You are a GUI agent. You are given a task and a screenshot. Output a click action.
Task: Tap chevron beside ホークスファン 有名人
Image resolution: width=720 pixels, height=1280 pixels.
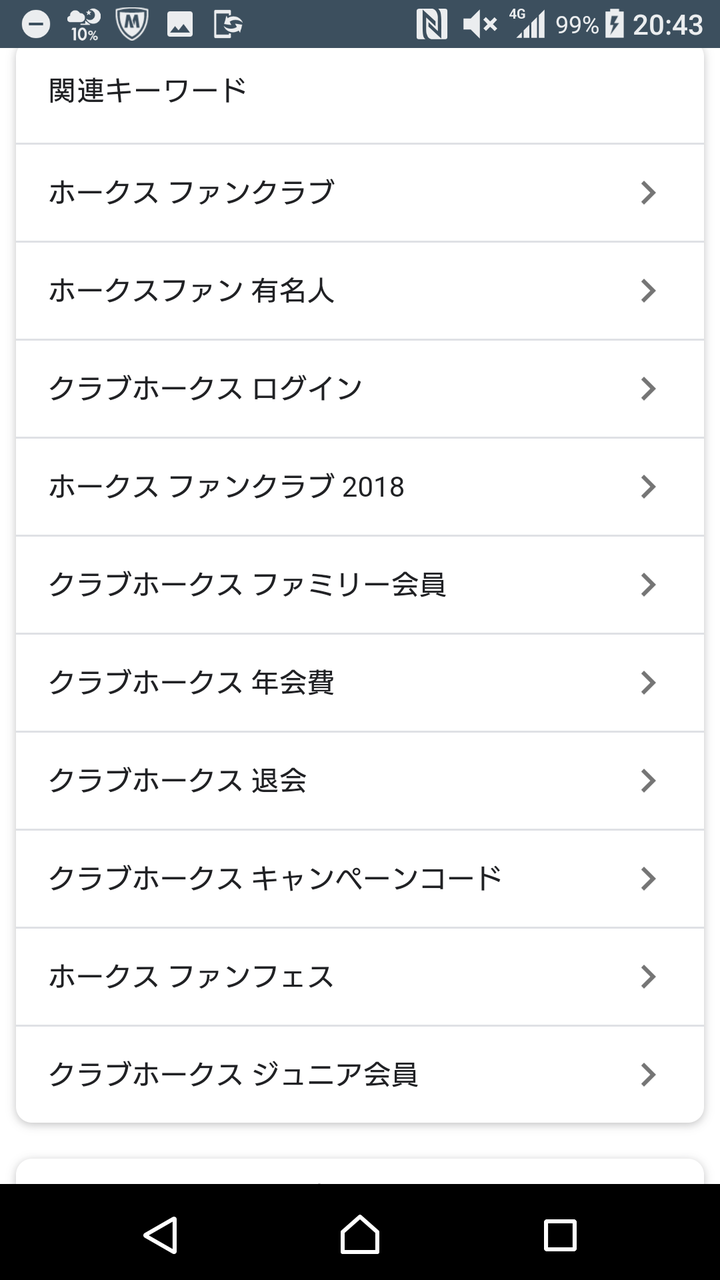[x=648, y=290]
